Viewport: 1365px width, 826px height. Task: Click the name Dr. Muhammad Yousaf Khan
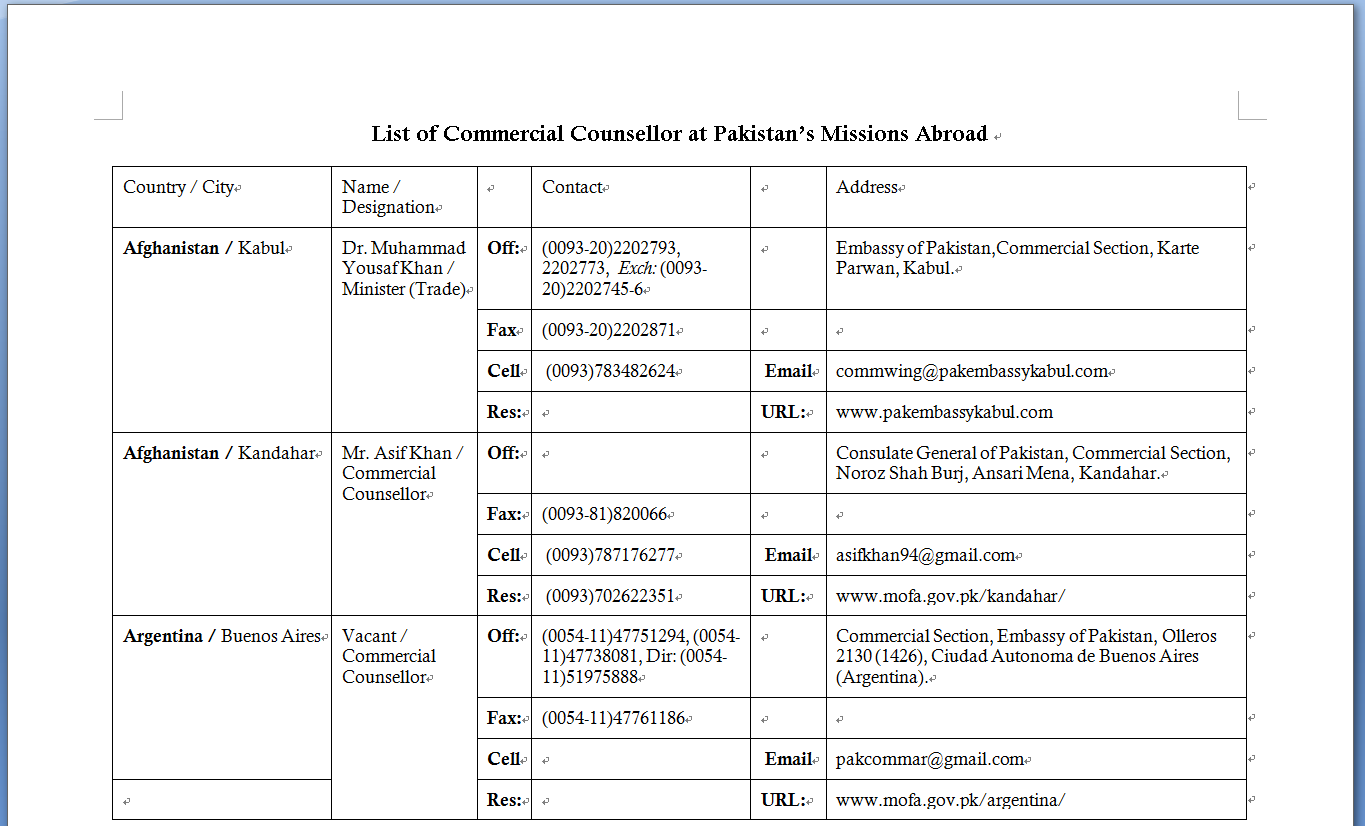403,258
